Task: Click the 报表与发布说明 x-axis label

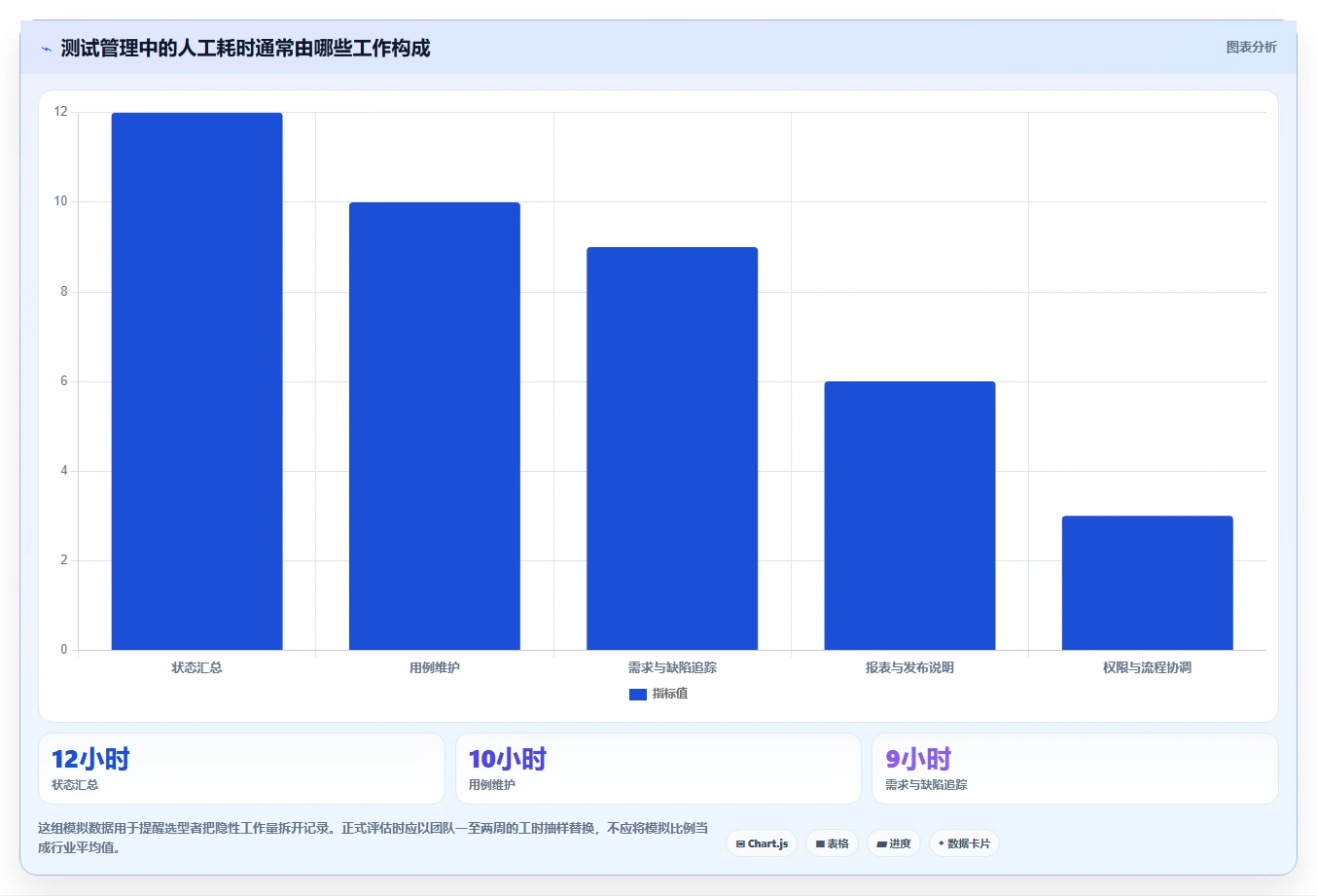Action: click(x=909, y=667)
